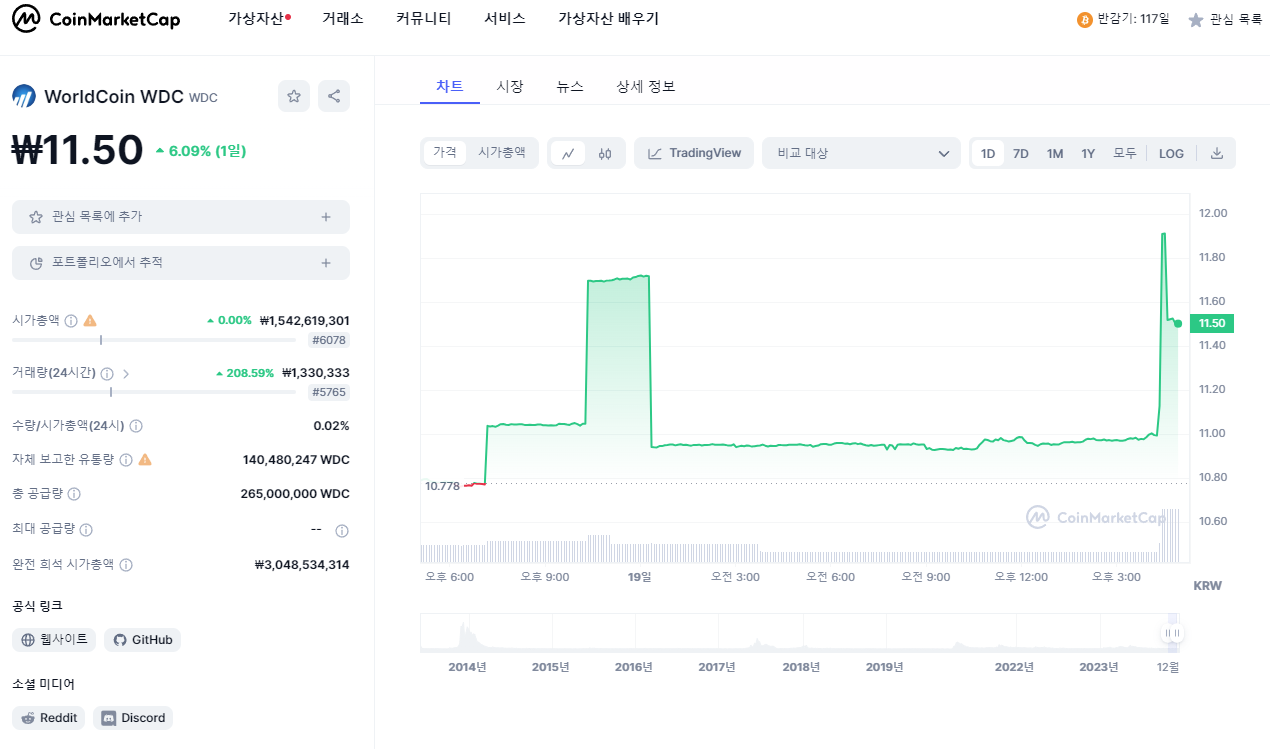Click 2022년 on the timeline navigator

1015,667
